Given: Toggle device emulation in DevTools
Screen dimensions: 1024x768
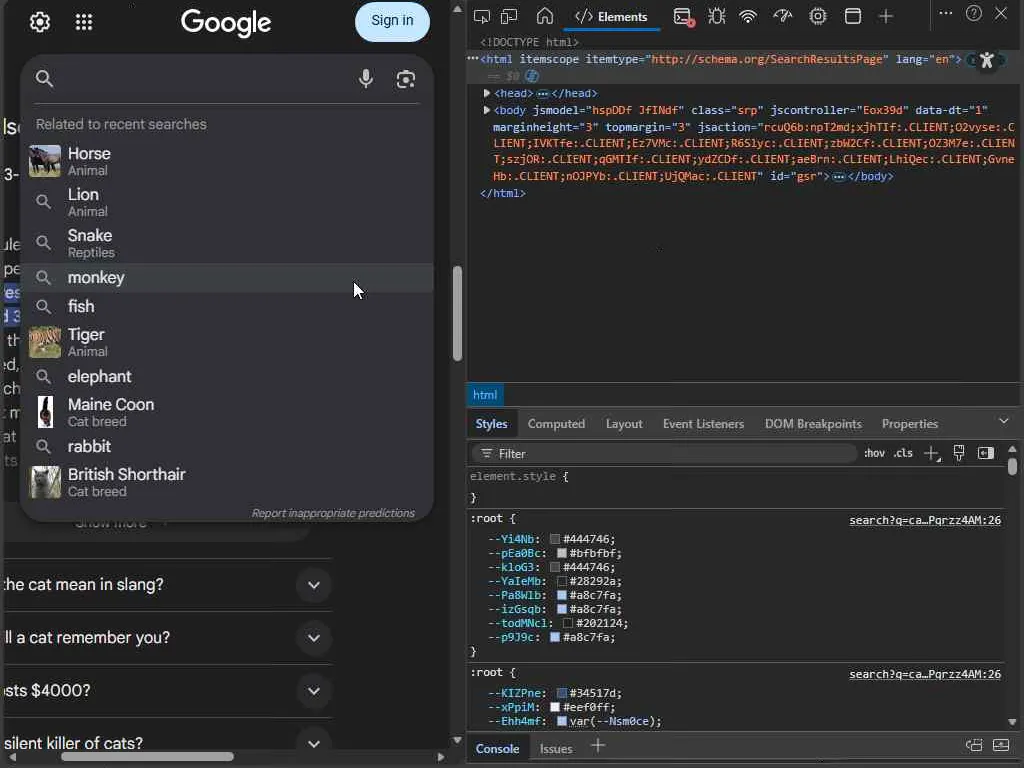Looking at the screenshot, I should [x=509, y=16].
